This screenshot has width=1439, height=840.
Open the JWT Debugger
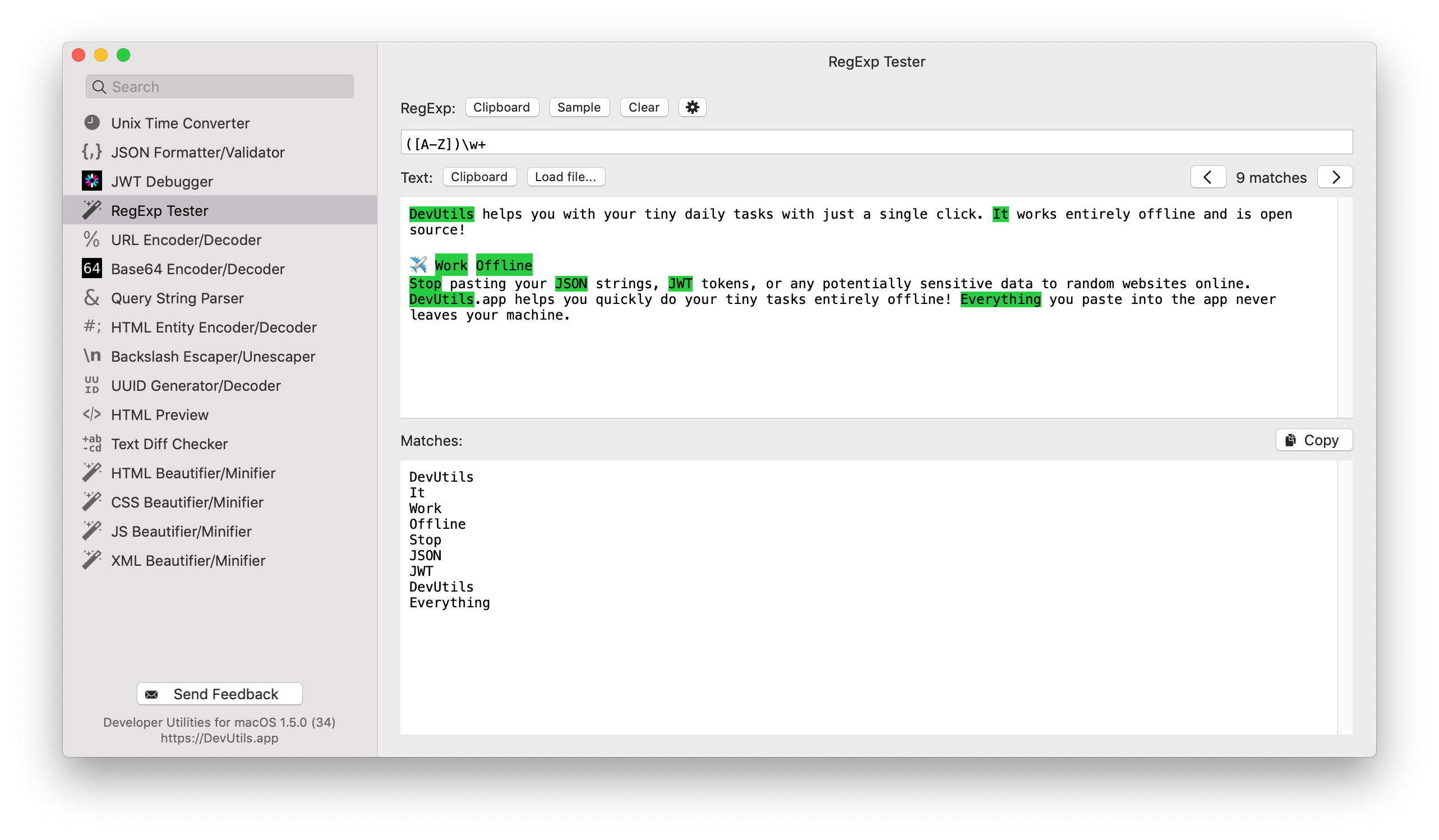pos(162,181)
